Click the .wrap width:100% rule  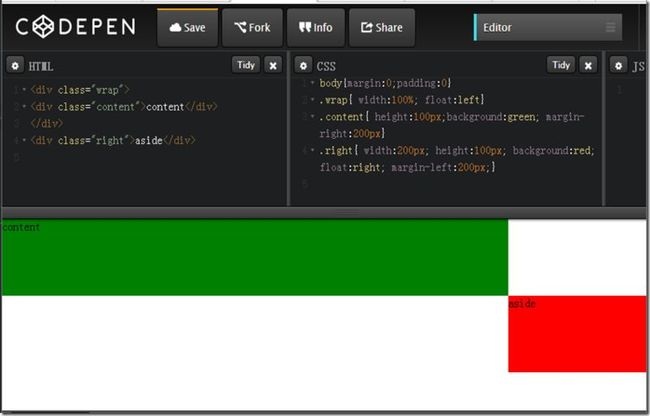402,100
